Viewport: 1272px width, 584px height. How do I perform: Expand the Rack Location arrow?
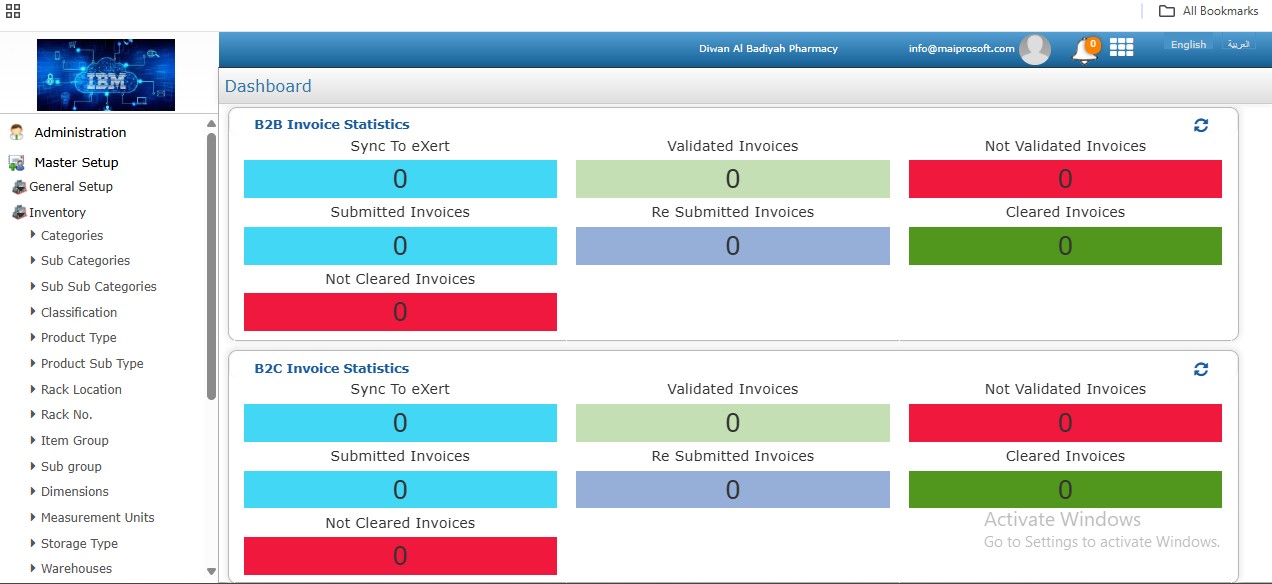click(33, 389)
